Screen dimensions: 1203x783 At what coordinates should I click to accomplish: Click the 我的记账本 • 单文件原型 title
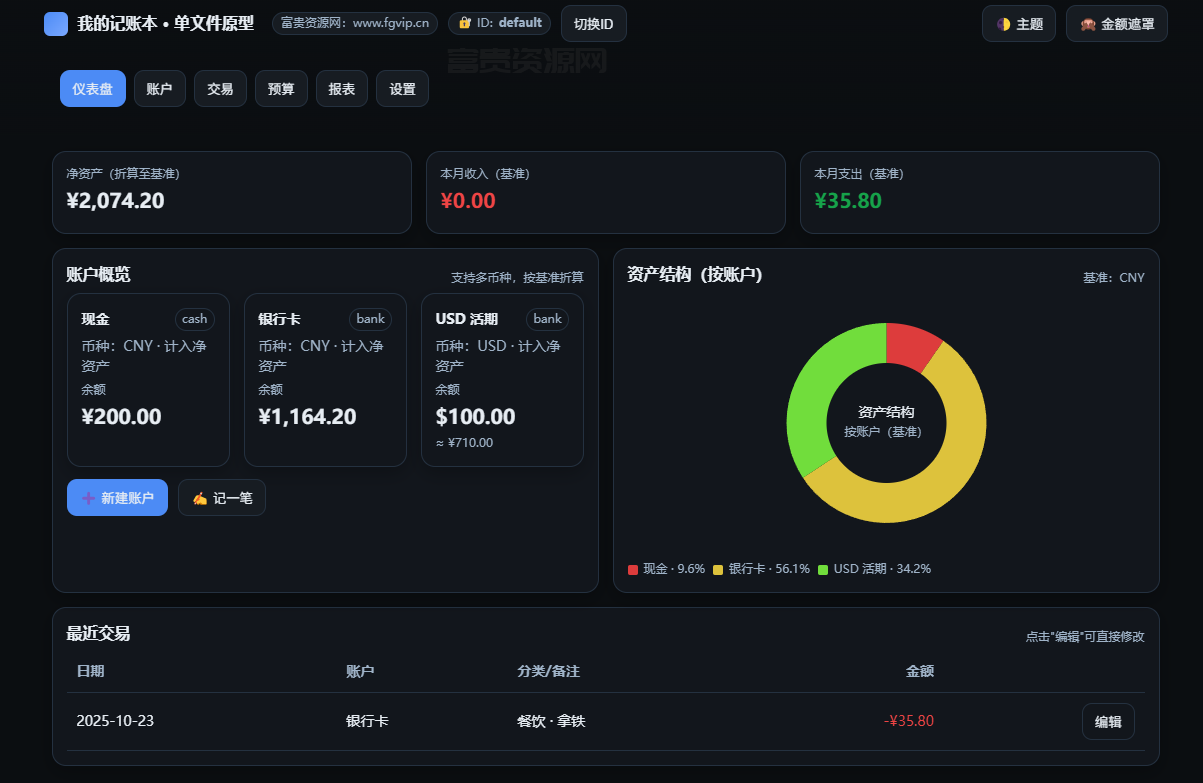(166, 23)
